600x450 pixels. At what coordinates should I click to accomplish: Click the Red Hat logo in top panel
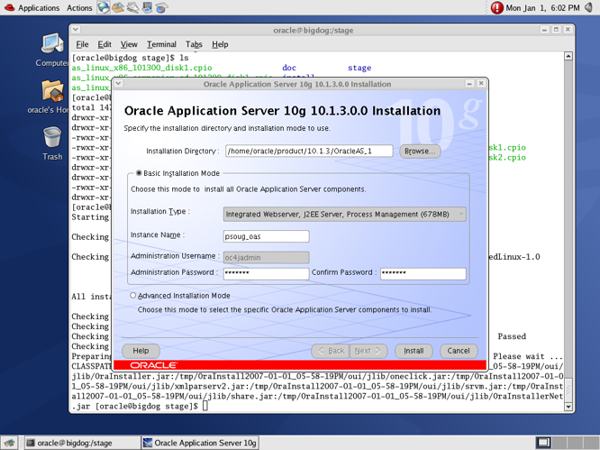click(9, 7)
